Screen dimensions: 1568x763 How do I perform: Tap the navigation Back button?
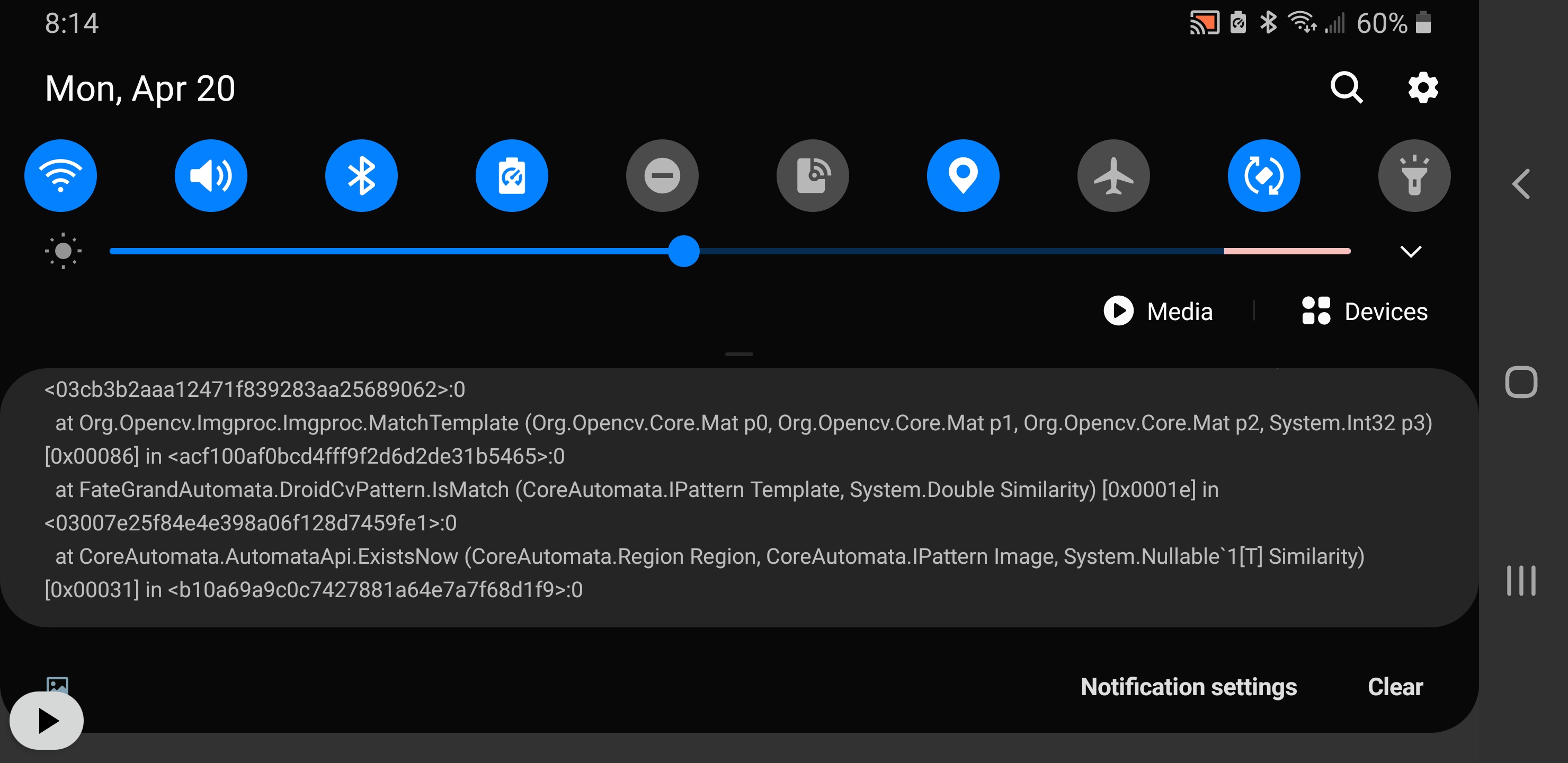[x=1520, y=184]
